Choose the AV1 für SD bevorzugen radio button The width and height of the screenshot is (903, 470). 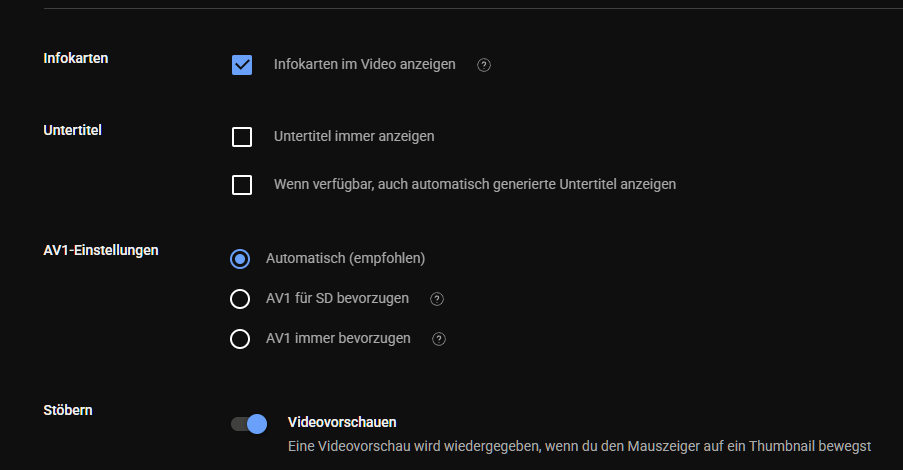tap(240, 299)
